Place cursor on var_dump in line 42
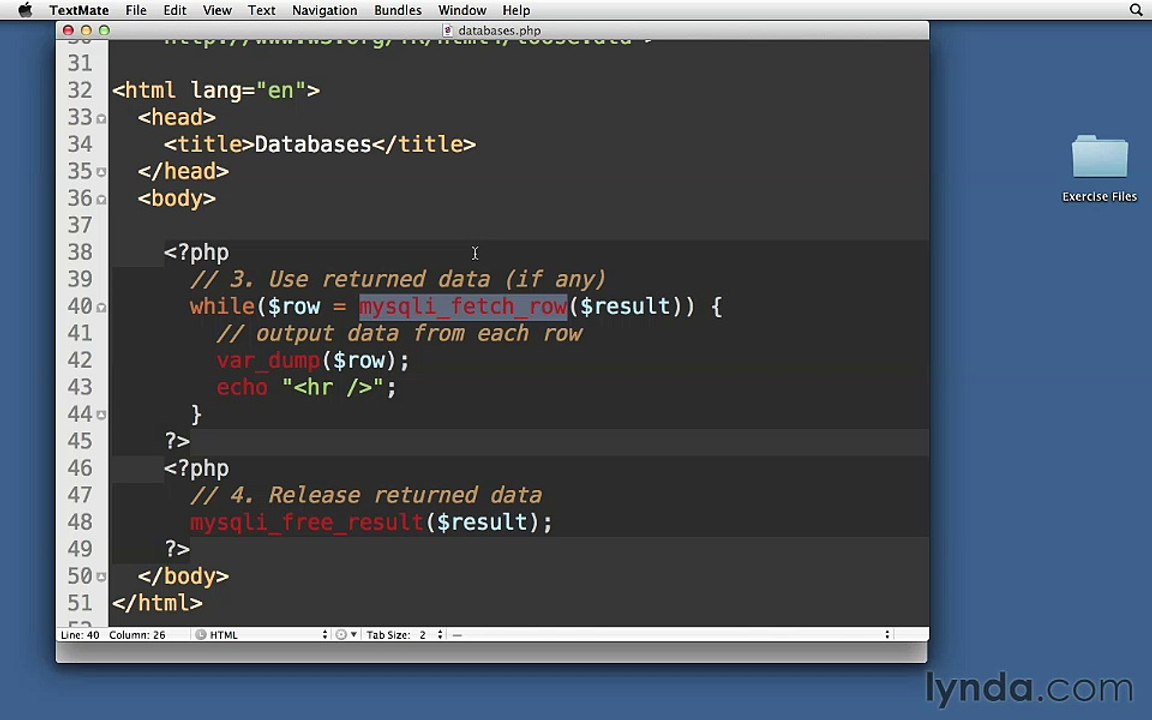The image size is (1152, 720). click(x=268, y=360)
